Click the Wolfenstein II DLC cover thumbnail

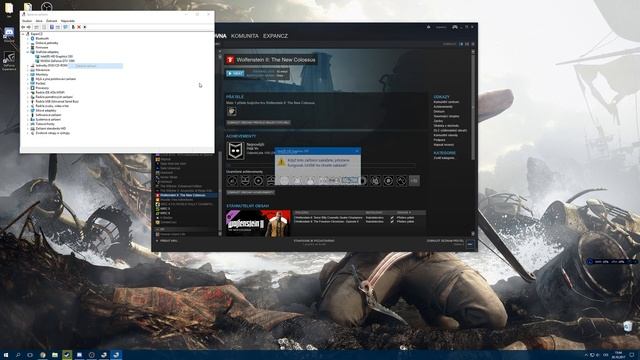point(258,223)
